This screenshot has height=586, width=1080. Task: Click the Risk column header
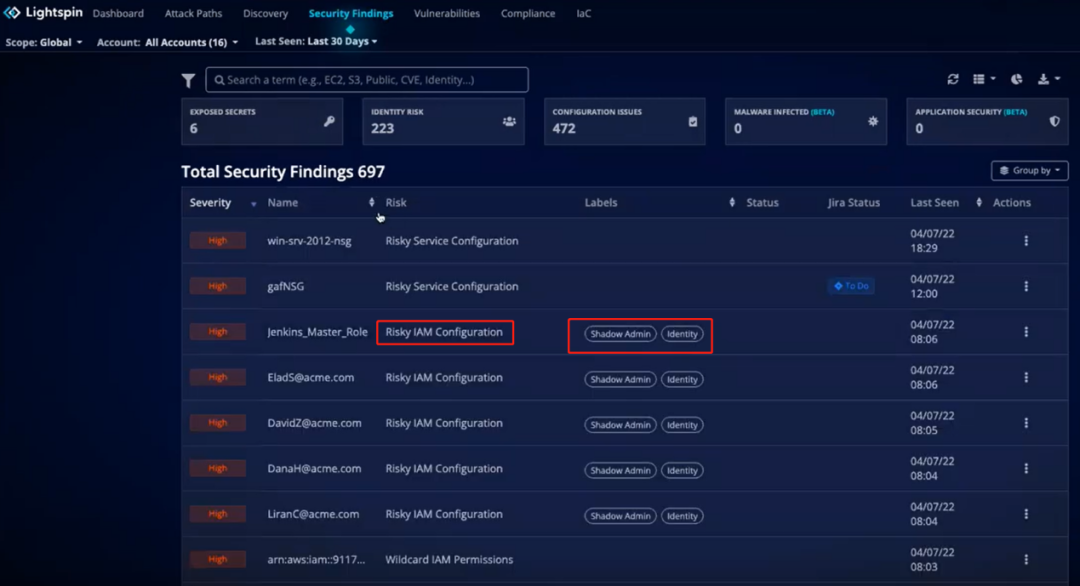[396, 202]
